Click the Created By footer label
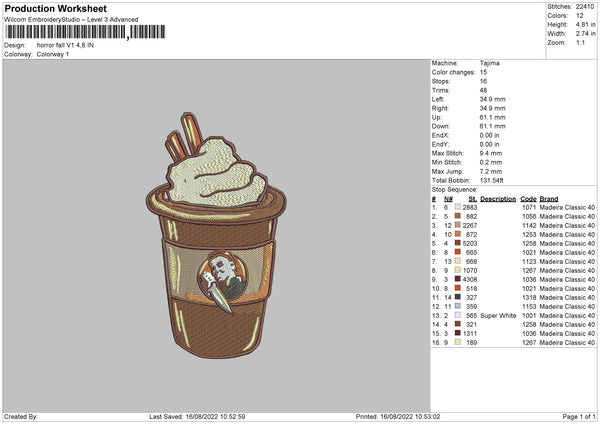 tap(21, 416)
